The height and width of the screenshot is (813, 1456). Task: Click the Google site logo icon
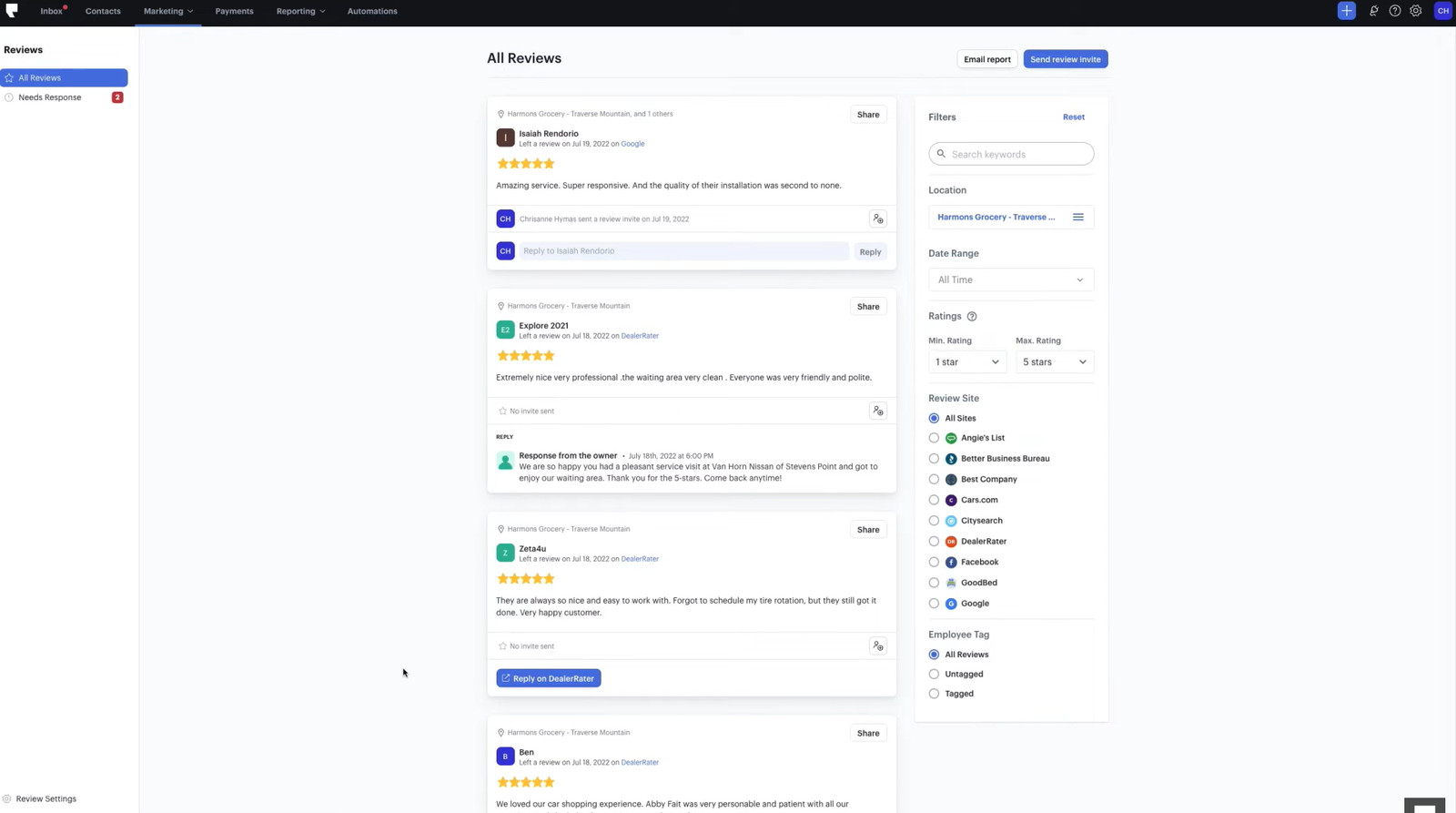pyautogui.click(x=951, y=604)
